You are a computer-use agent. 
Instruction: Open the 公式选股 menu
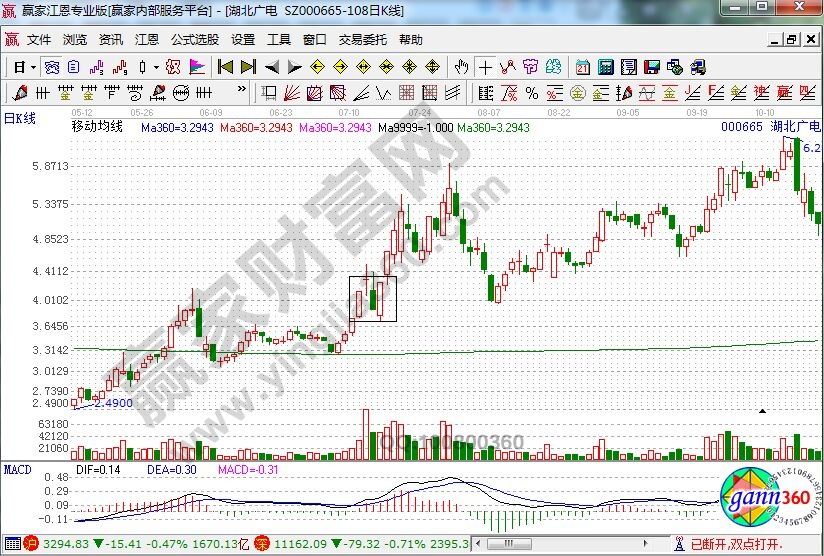(194, 40)
